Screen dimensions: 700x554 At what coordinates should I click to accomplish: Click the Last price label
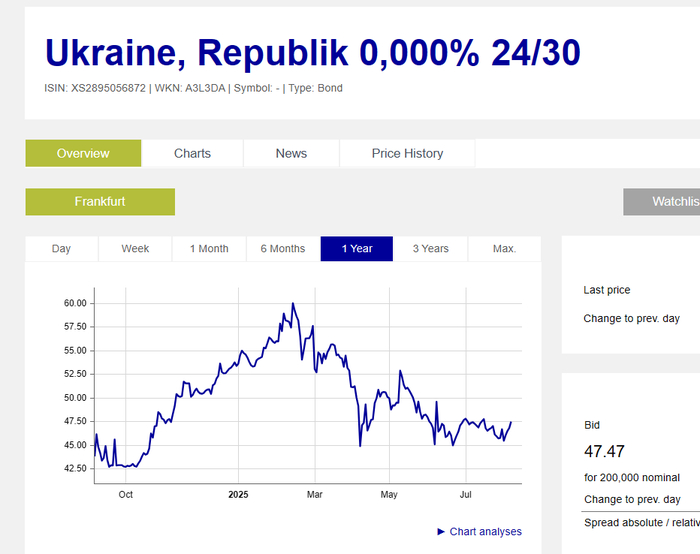[x=607, y=290]
